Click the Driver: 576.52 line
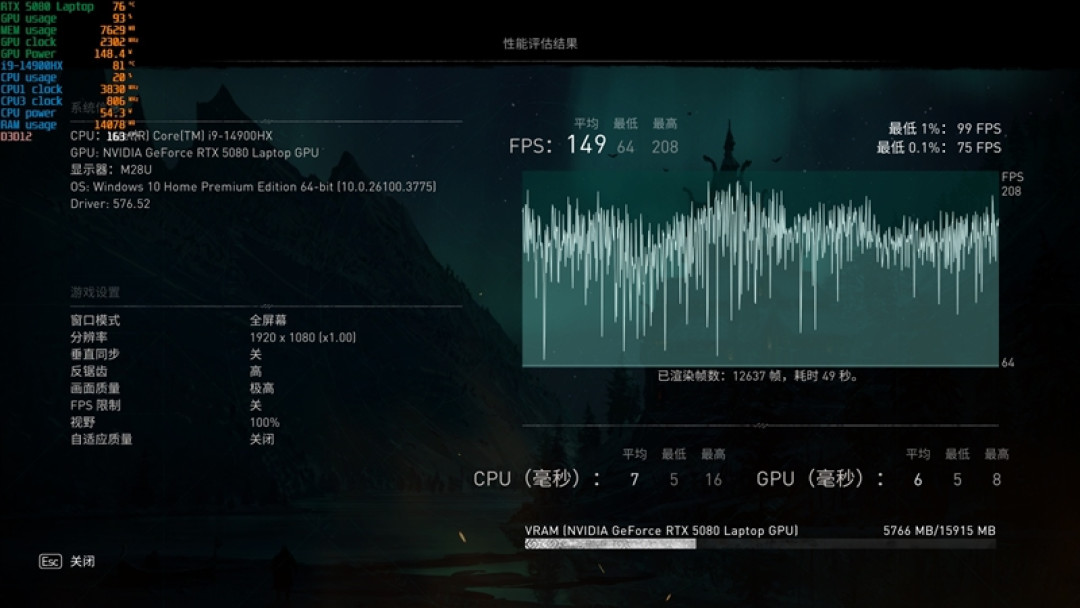 click(x=110, y=204)
